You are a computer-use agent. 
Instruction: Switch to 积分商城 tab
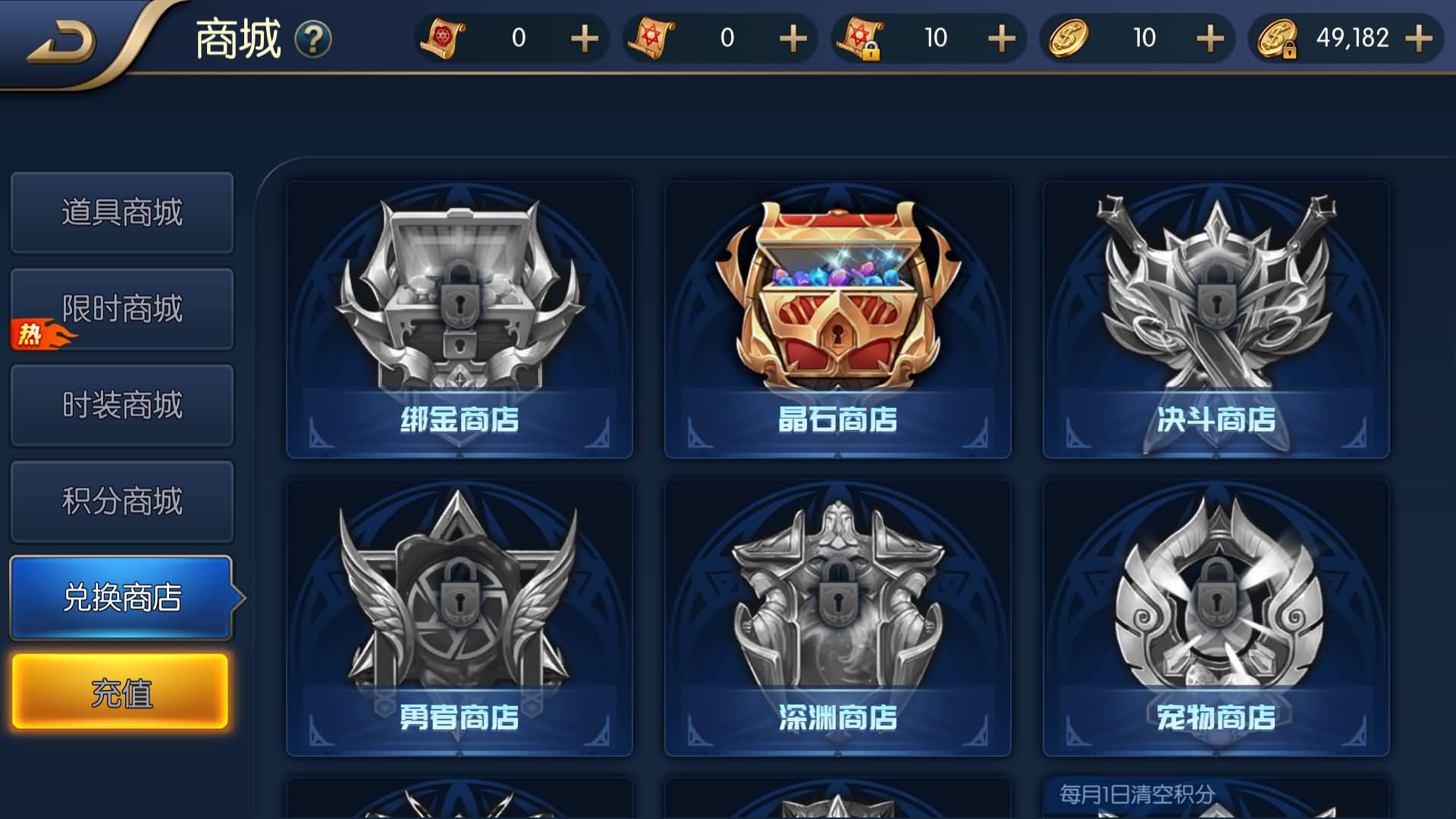click(122, 501)
